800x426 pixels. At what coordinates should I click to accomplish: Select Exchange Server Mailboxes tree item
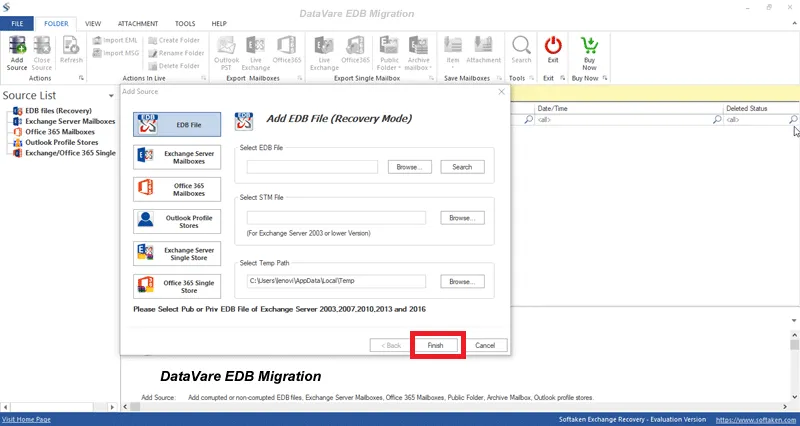coord(70,121)
